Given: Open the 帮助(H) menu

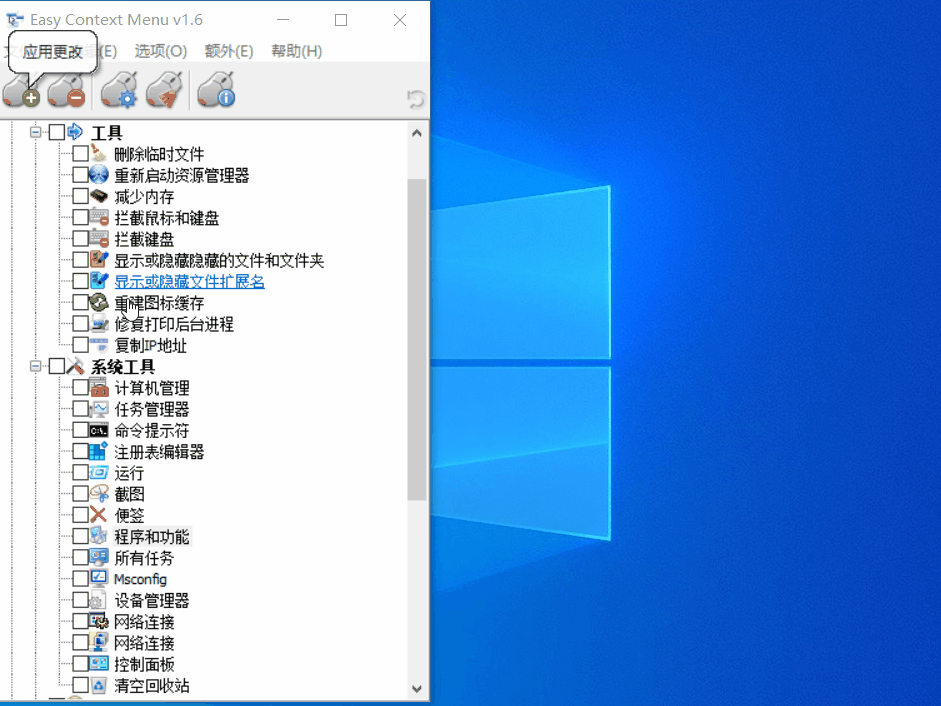Looking at the screenshot, I should (296, 51).
